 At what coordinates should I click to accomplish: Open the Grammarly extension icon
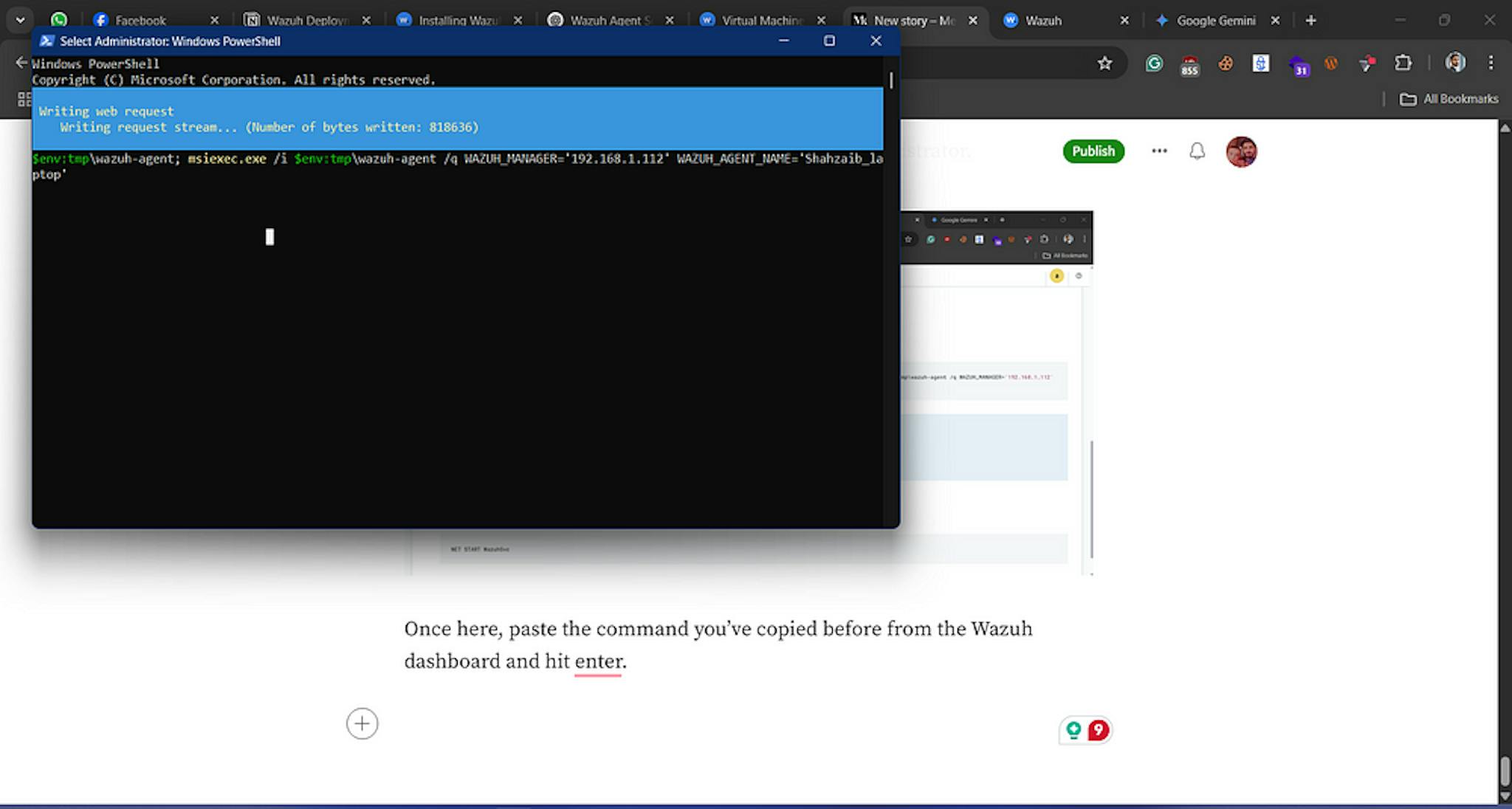click(1154, 63)
